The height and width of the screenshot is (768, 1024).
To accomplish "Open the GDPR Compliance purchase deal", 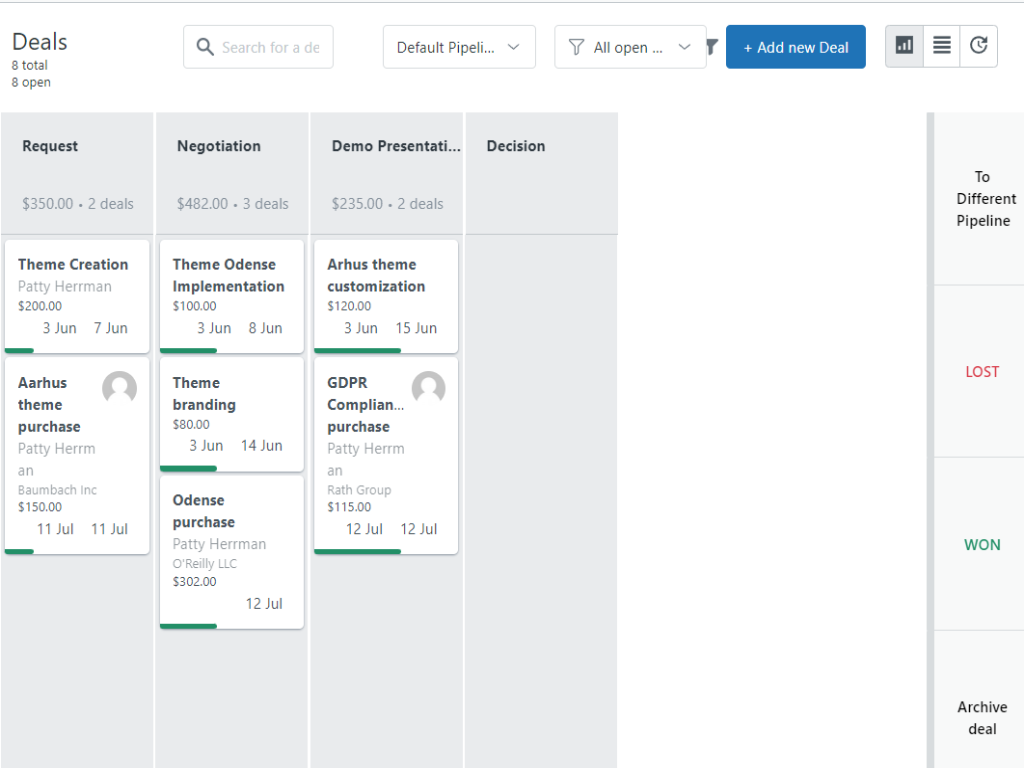I will [x=386, y=456].
